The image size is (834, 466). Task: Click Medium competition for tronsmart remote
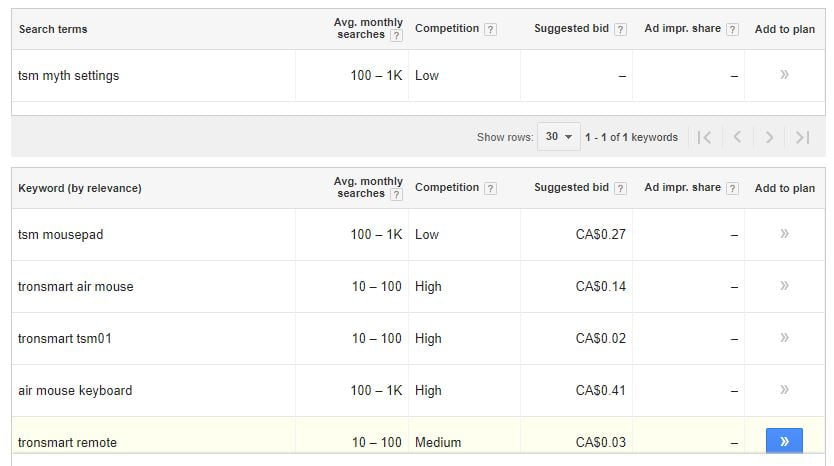[x=438, y=443]
